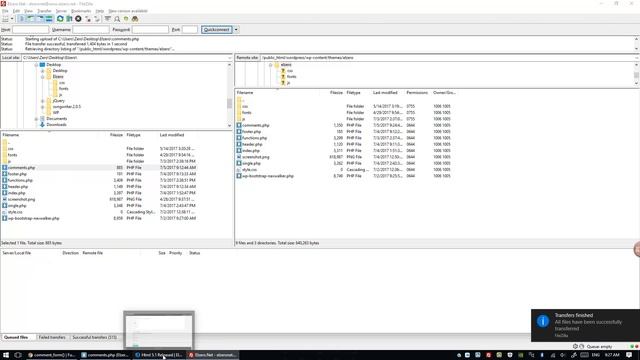640x360 pixels.
Task: Open the Bookmarks menu
Action: 81,11
